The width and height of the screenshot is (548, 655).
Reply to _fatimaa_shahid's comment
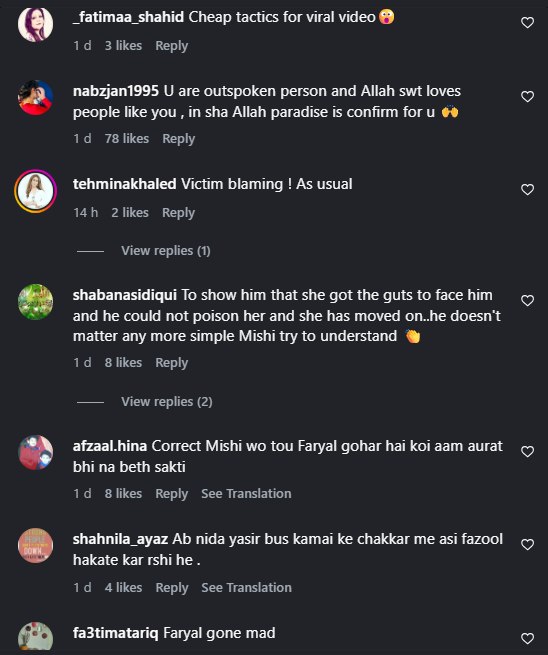click(x=172, y=46)
